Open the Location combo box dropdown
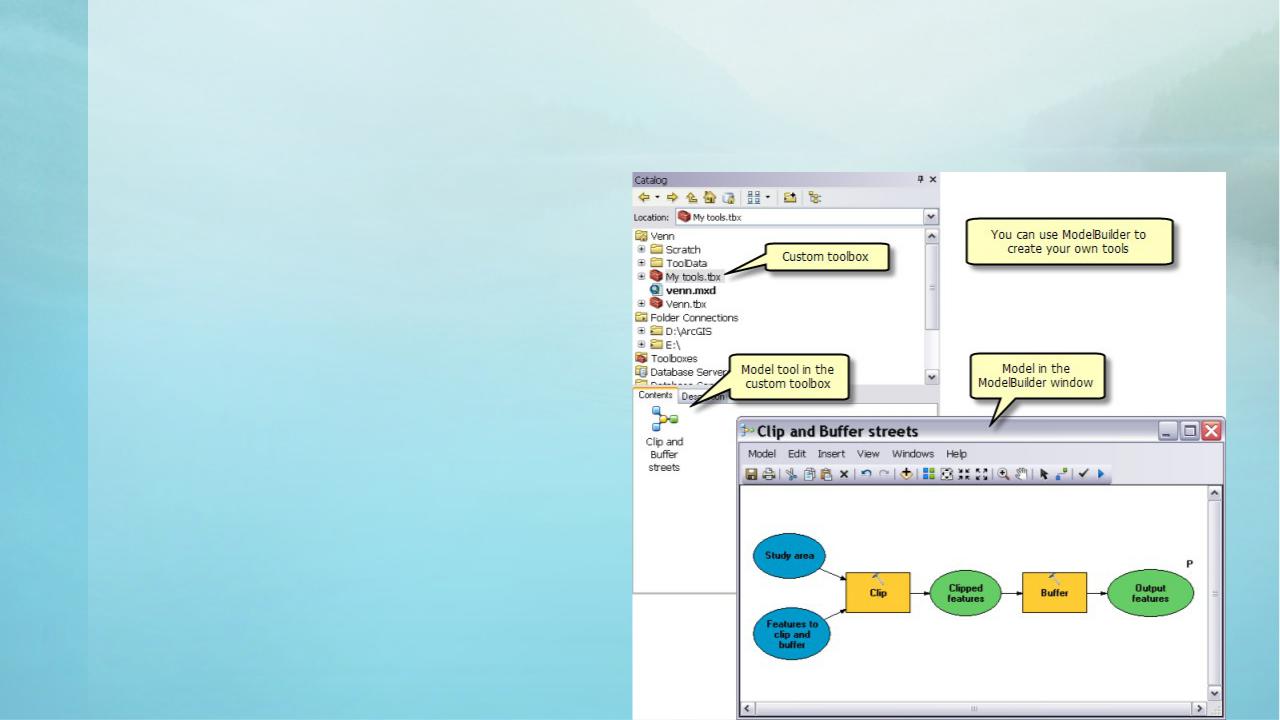The height and width of the screenshot is (720, 1280). 931,217
